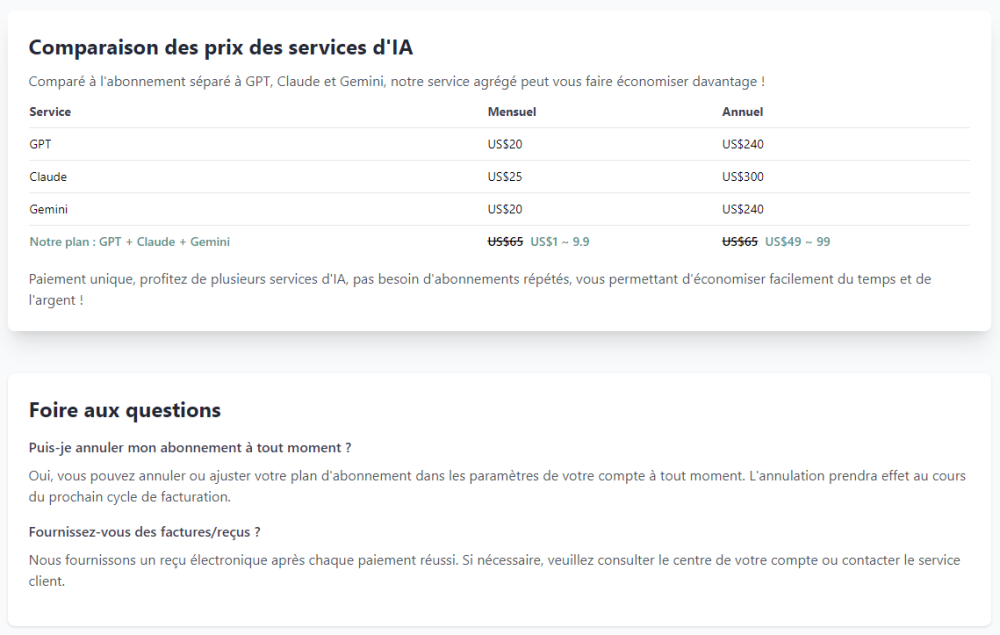Viewport: 1000px width, 635px height.
Task: Click the Claude service name
Action: (x=48, y=177)
